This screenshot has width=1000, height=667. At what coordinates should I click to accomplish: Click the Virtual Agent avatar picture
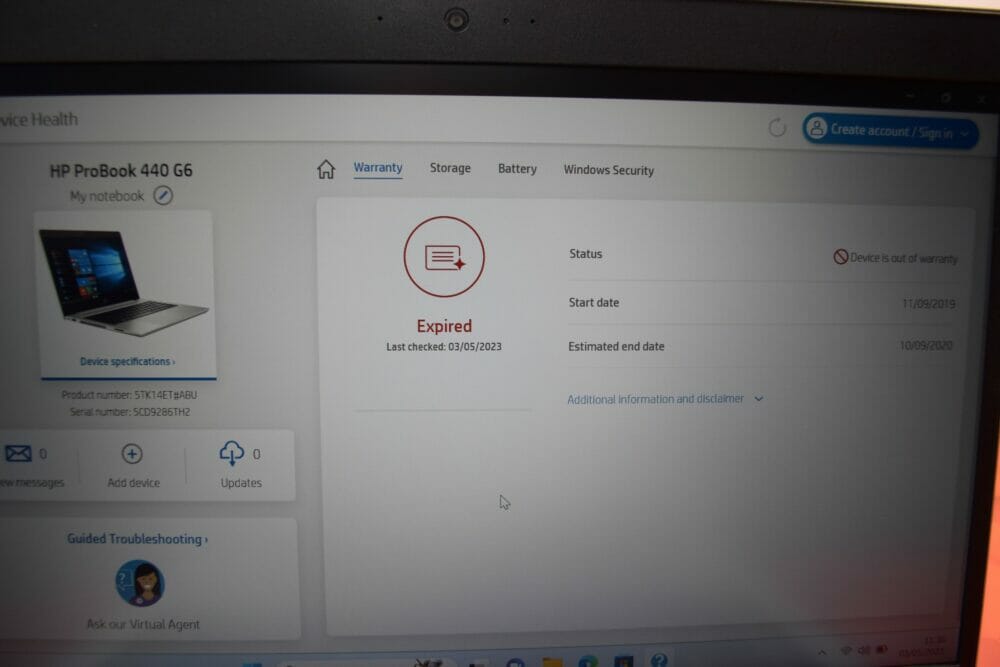[140, 583]
